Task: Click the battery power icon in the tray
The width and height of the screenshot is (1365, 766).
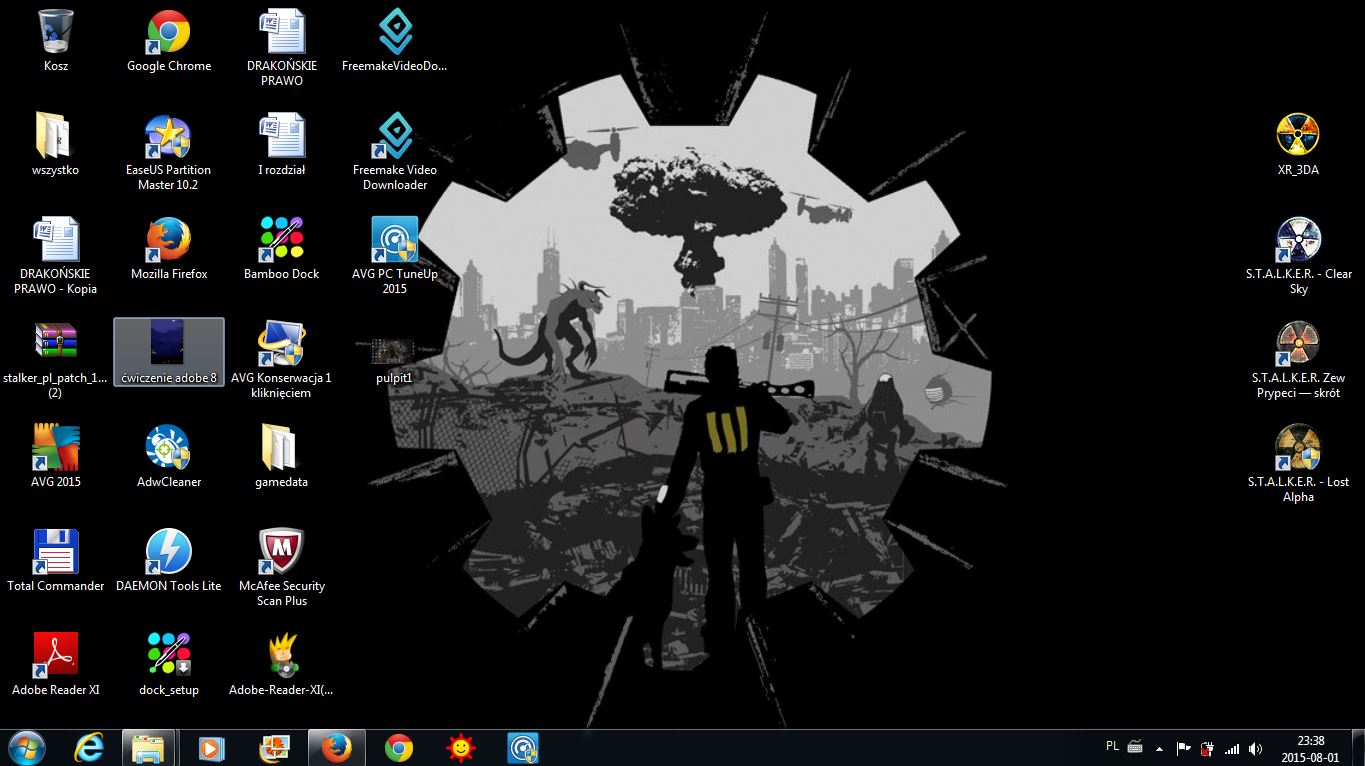Action: click(1207, 748)
